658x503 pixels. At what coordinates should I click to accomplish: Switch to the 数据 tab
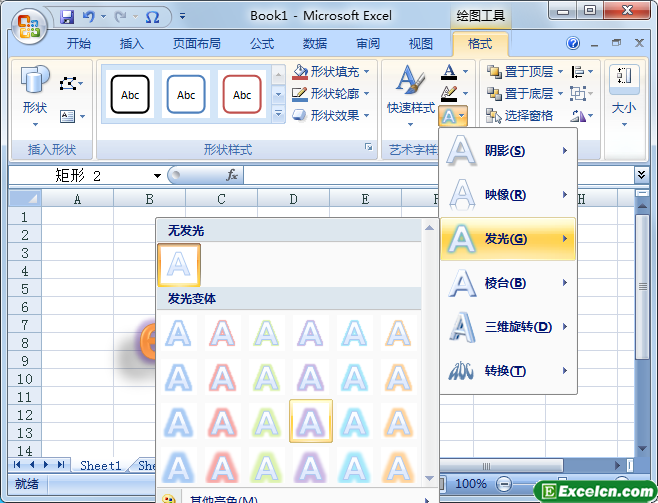point(315,43)
